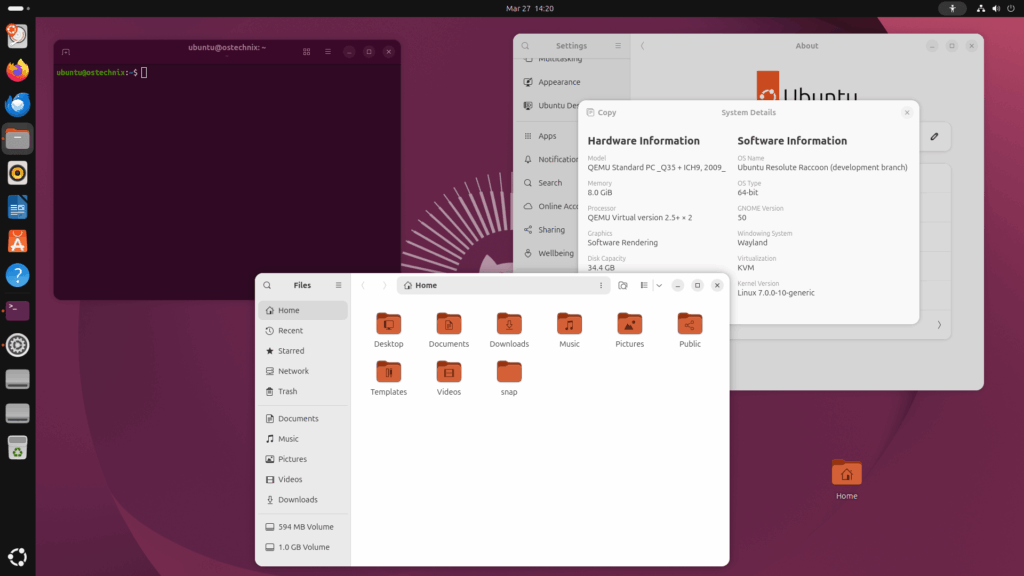This screenshot has height=576, width=1024.
Task: Click the edit pencil in the About panel
Action: tap(935, 136)
